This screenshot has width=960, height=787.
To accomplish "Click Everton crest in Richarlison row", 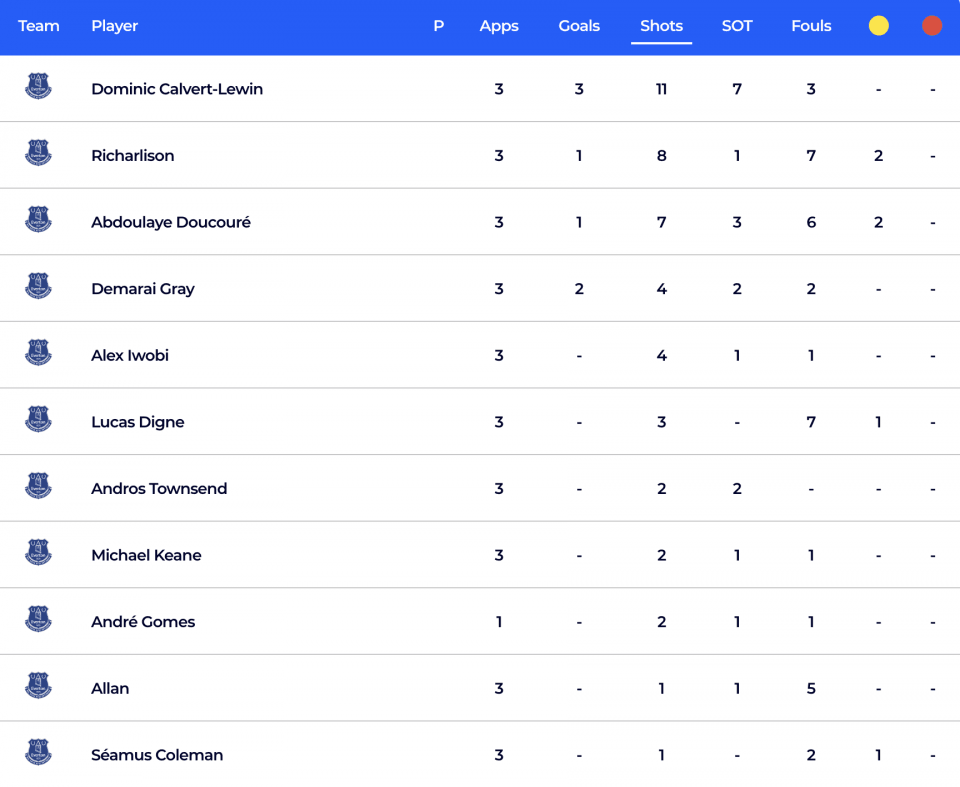I will click(x=38, y=153).
